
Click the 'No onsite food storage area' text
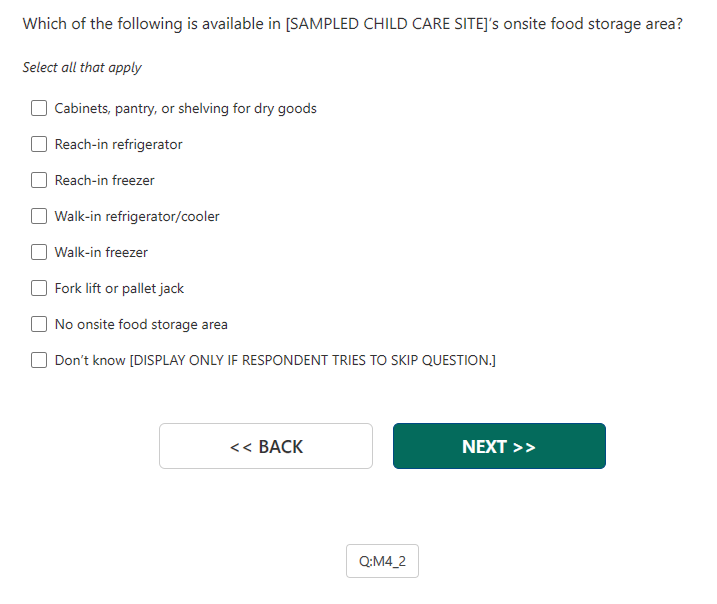pyautogui.click(x=141, y=324)
